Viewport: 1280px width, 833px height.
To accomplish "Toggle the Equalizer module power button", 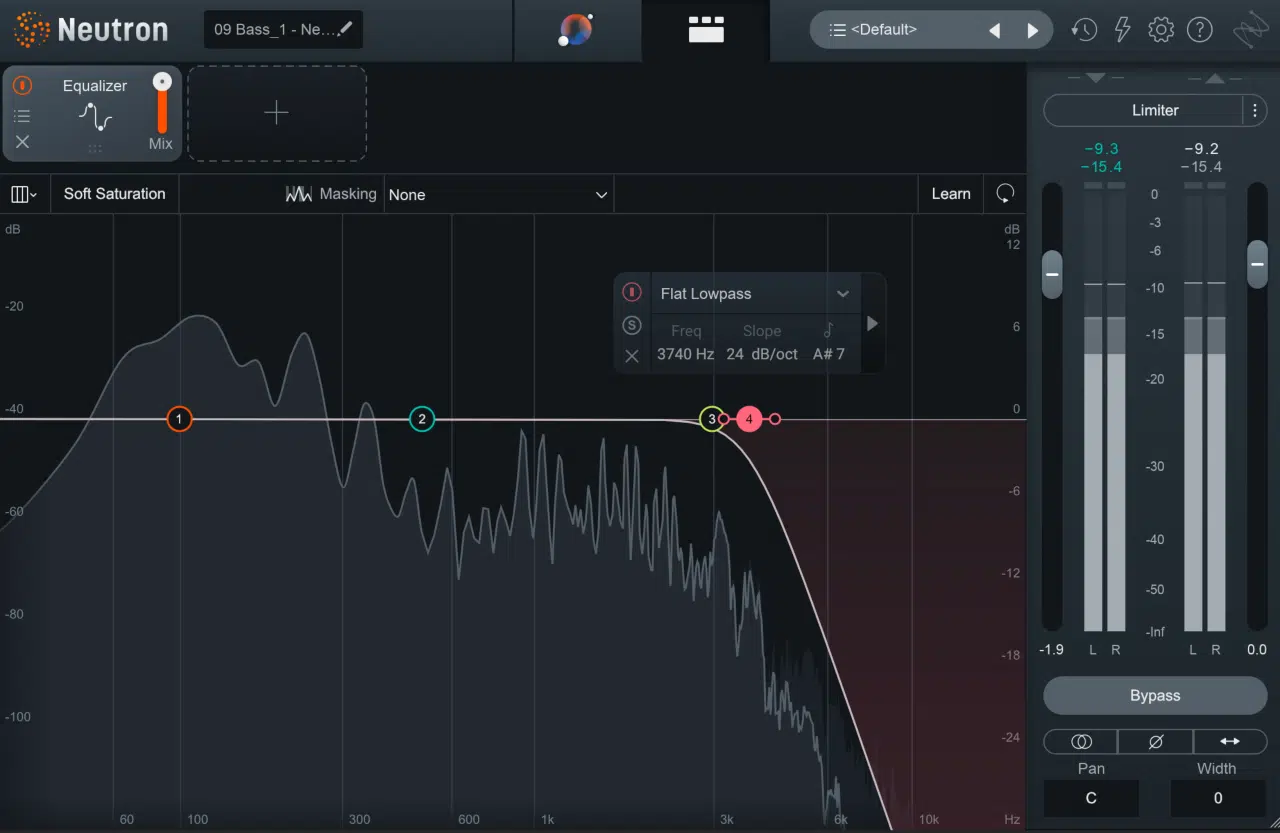I will tap(22, 86).
